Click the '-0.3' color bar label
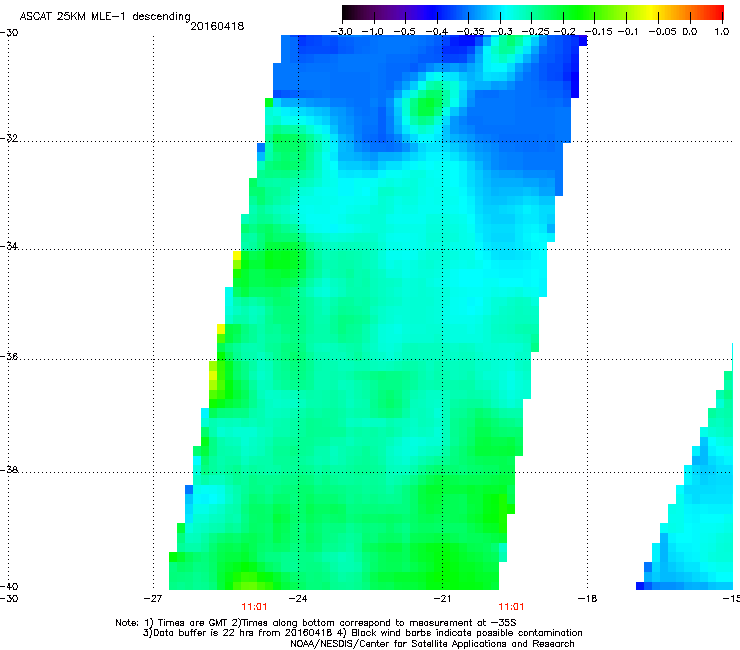The image size is (740, 650). 502,32
